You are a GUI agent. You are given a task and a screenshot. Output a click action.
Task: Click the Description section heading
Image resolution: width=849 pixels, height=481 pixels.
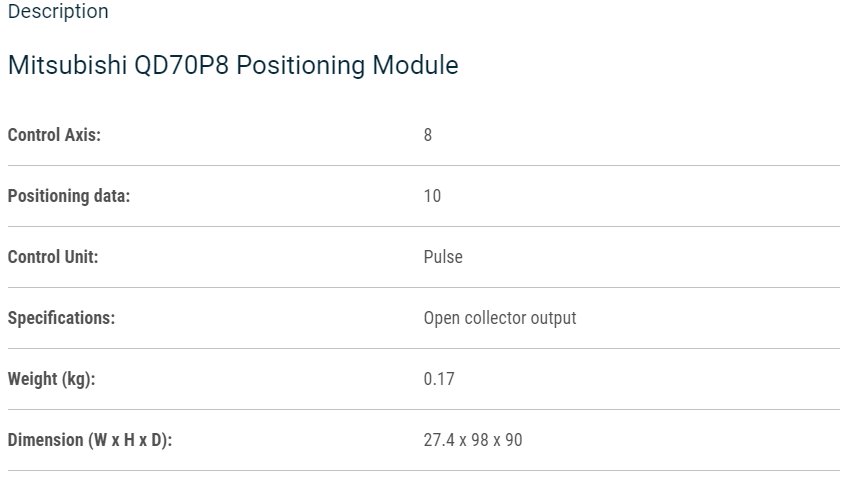coord(58,12)
